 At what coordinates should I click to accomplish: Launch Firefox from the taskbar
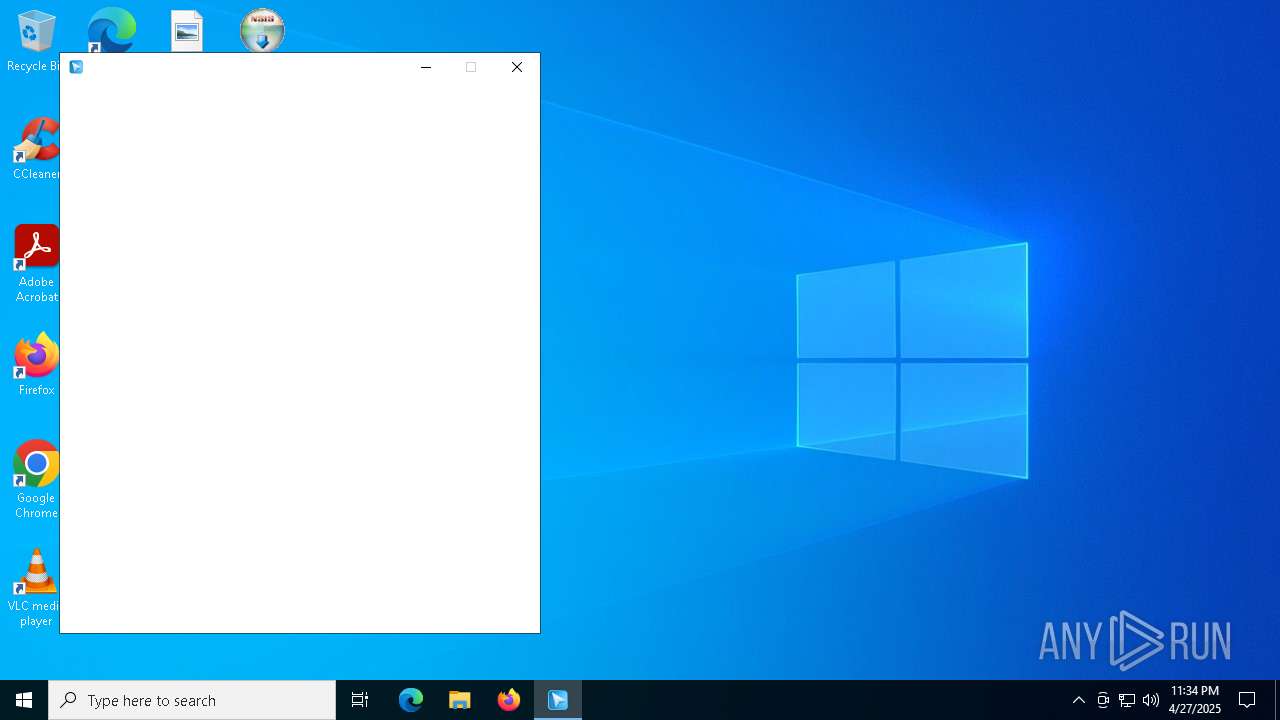(509, 700)
